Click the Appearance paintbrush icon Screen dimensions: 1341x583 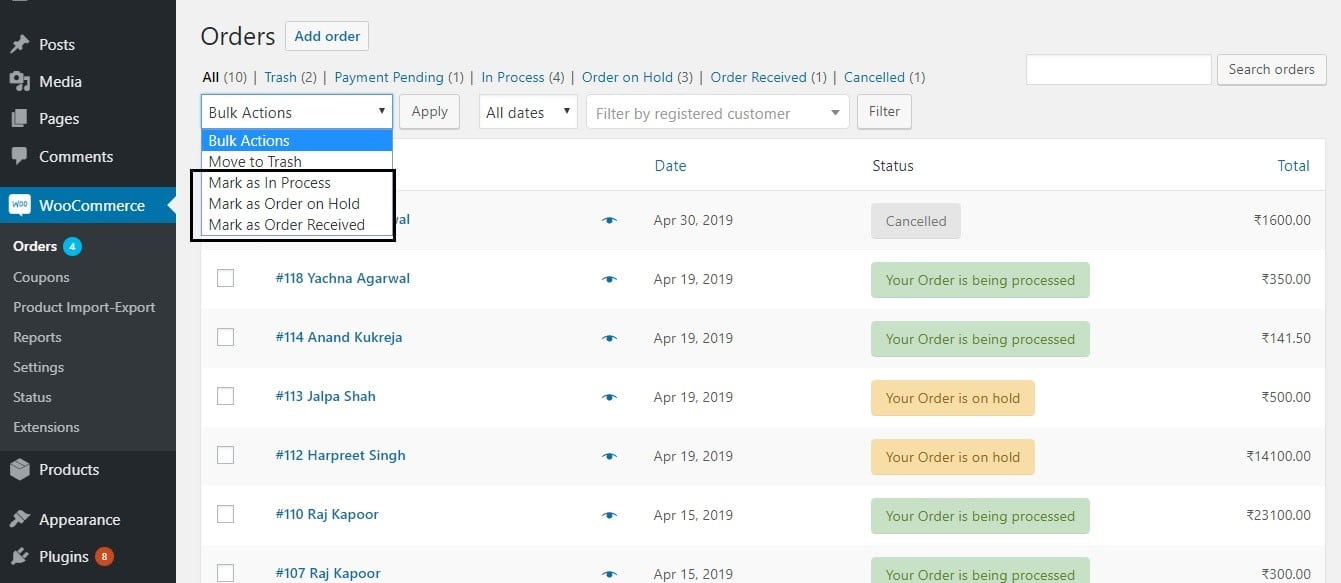19,519
